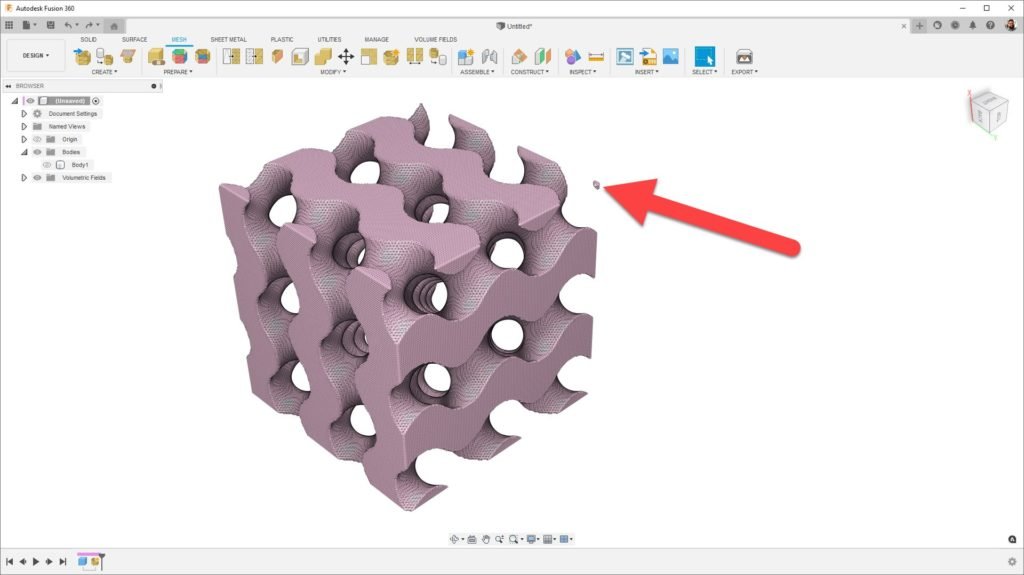Click the Undo arrow button
This screenshot has width=1024, height=575.
[68, 25]
